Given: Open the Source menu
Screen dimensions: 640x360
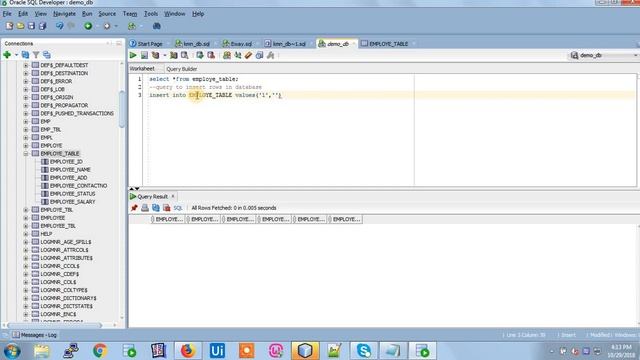Looking at the screenshot, I should click(107, 13).
